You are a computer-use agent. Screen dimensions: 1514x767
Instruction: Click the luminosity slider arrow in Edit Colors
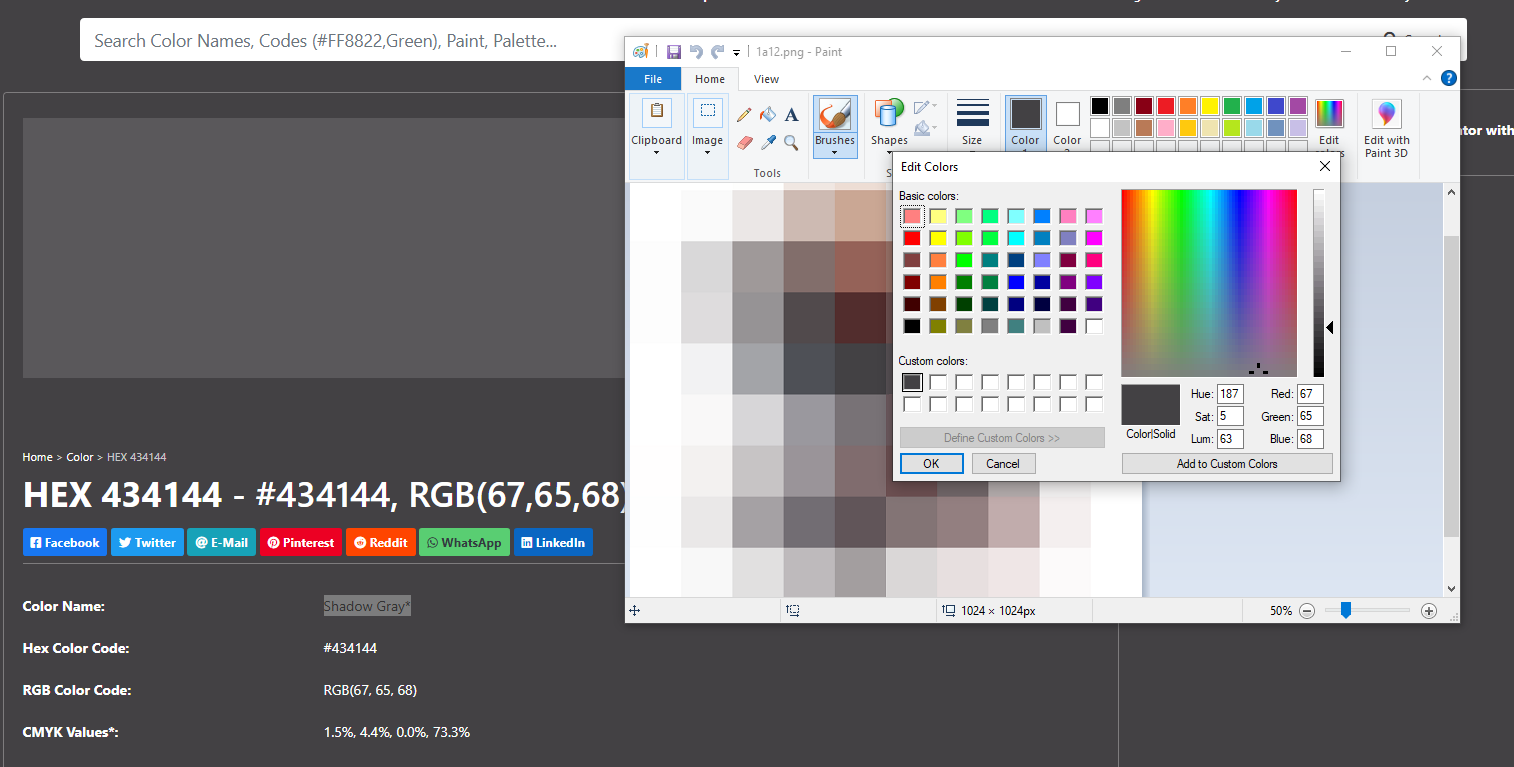(x=1330, y=327)
